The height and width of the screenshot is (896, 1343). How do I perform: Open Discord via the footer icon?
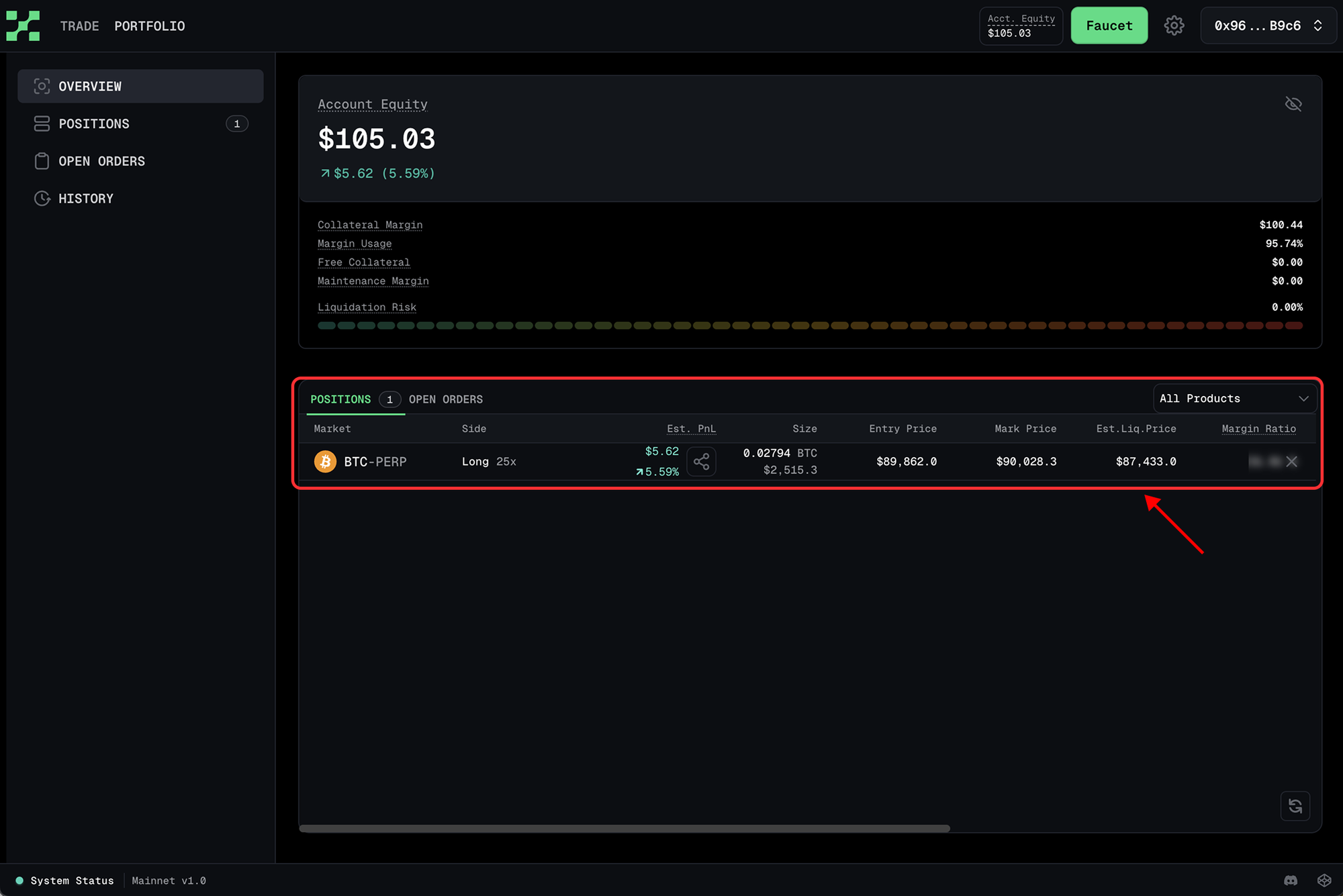click(x=1291, y=881)
